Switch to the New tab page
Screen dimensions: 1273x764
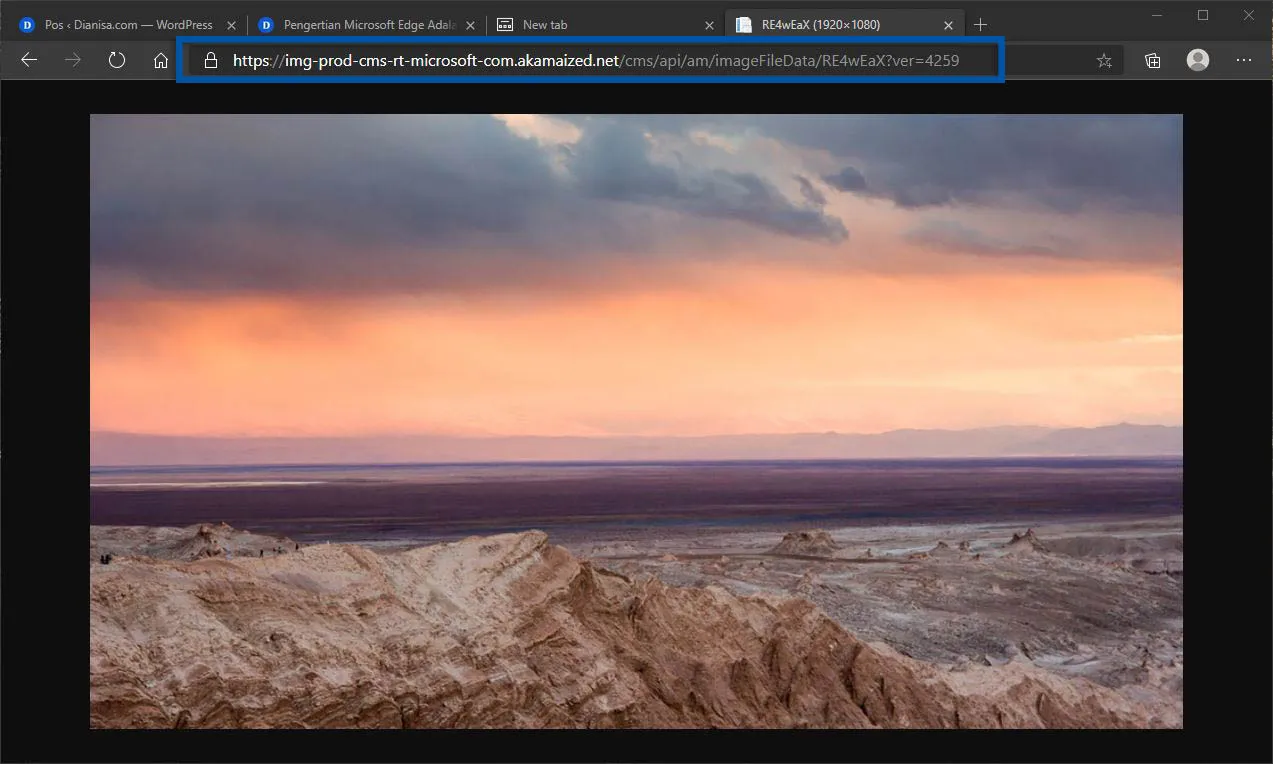click(x=560, y=24)
